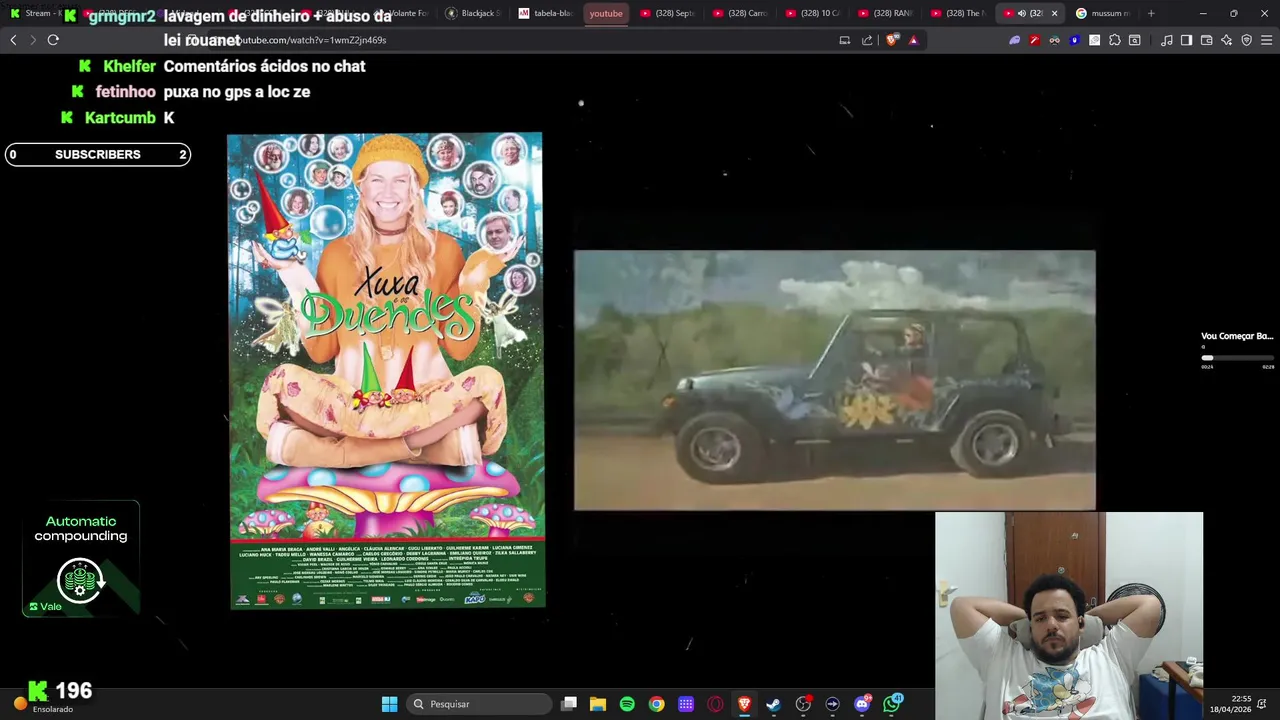
Task: Switch to the 'Blackjack' tab
Action: 472,13
